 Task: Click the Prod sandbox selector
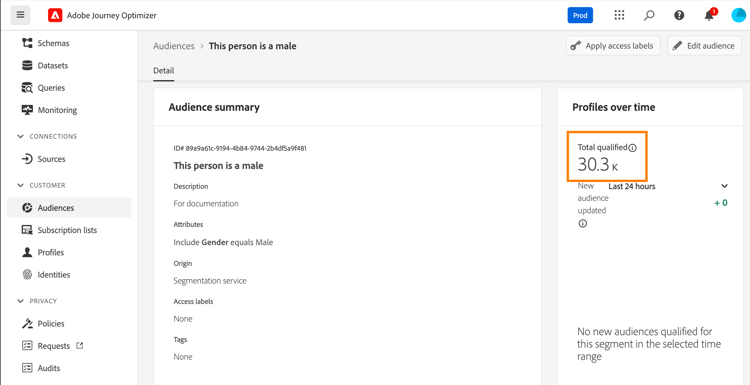pos(580,15)
